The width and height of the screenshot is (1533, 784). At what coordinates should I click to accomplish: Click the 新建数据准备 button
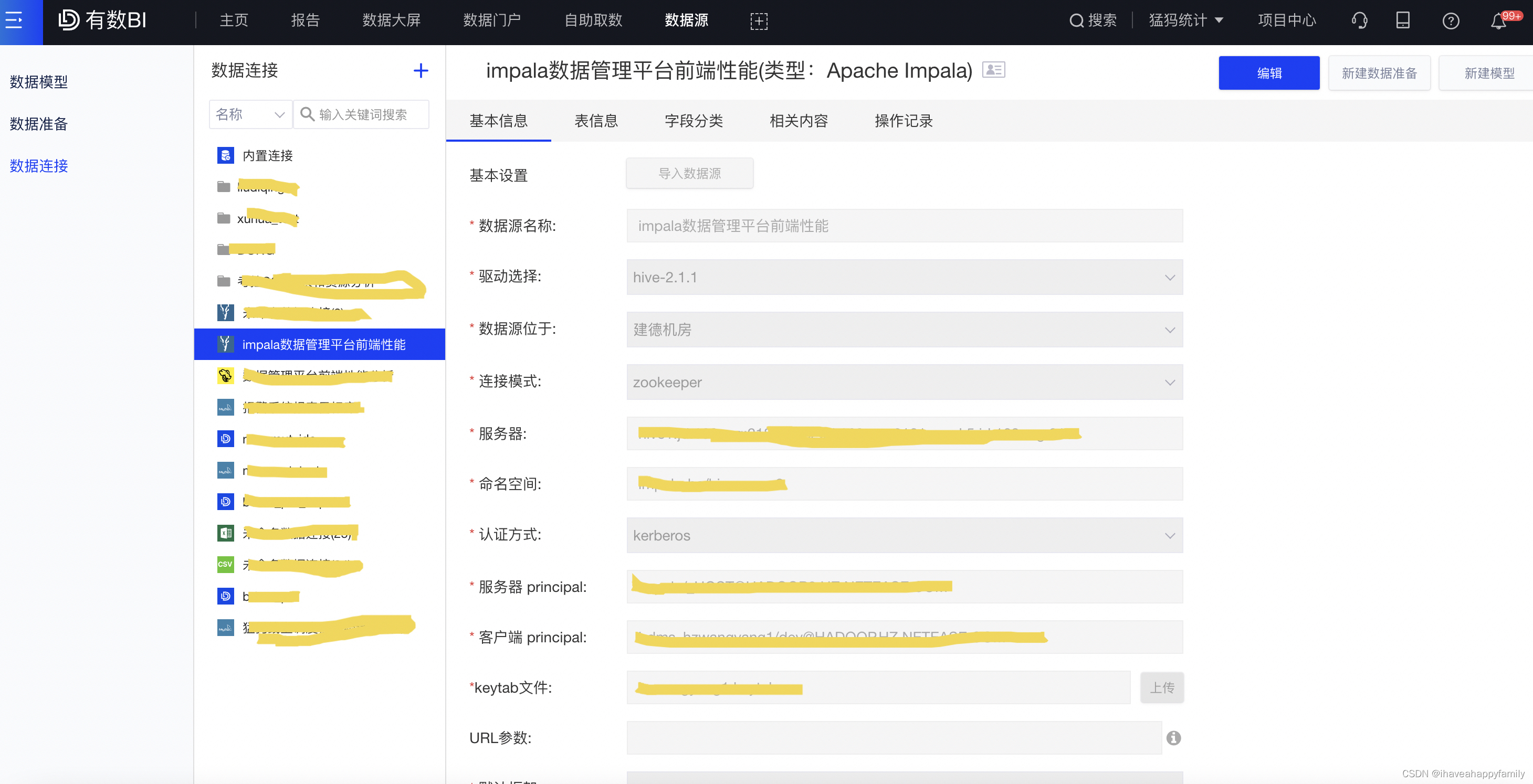point(1379,73)
